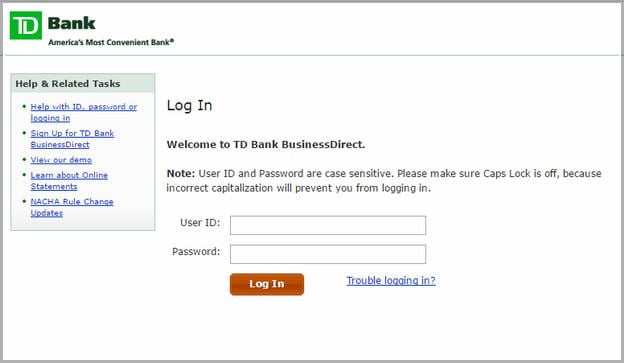
Task: Focus the User ID input field
Action: 328,225
